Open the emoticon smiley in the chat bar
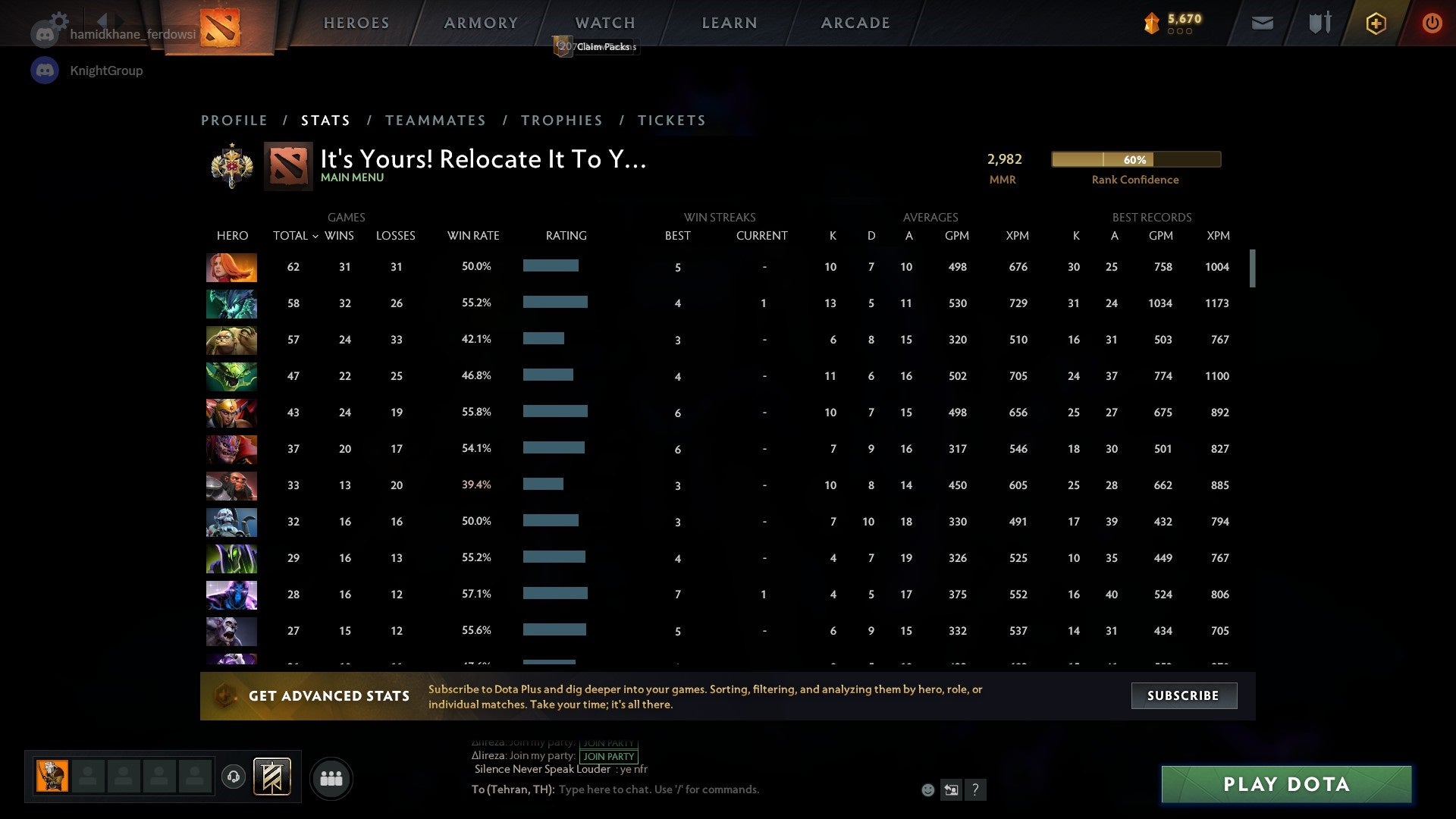The image size is (1456, 819). [928, 789]
